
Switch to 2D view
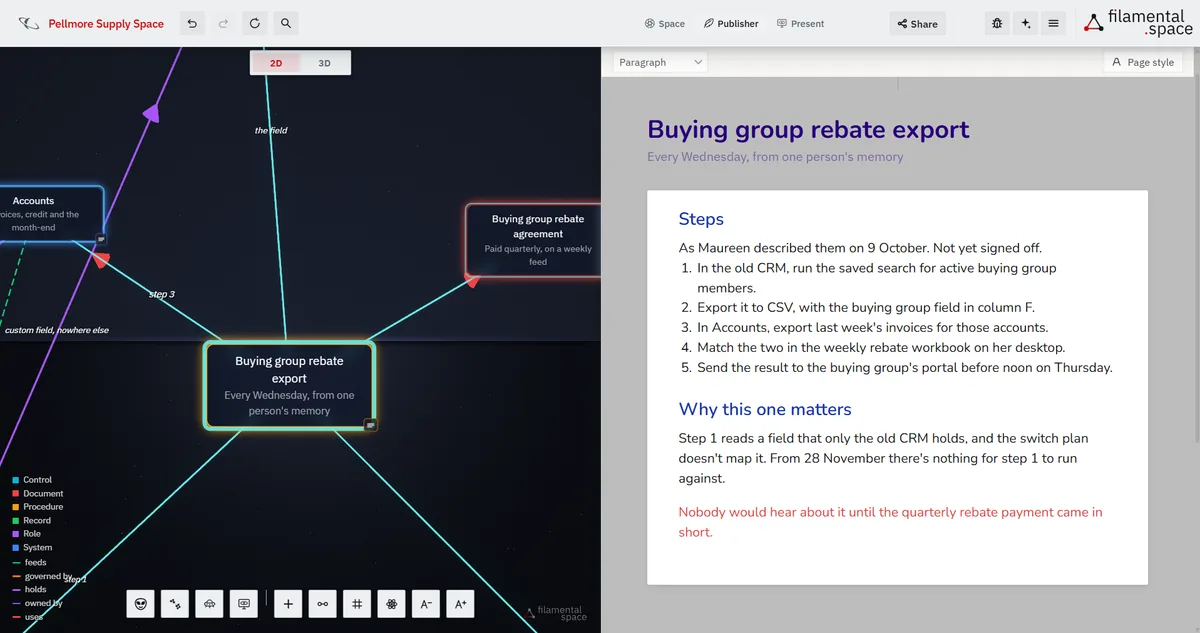point(276,63)
